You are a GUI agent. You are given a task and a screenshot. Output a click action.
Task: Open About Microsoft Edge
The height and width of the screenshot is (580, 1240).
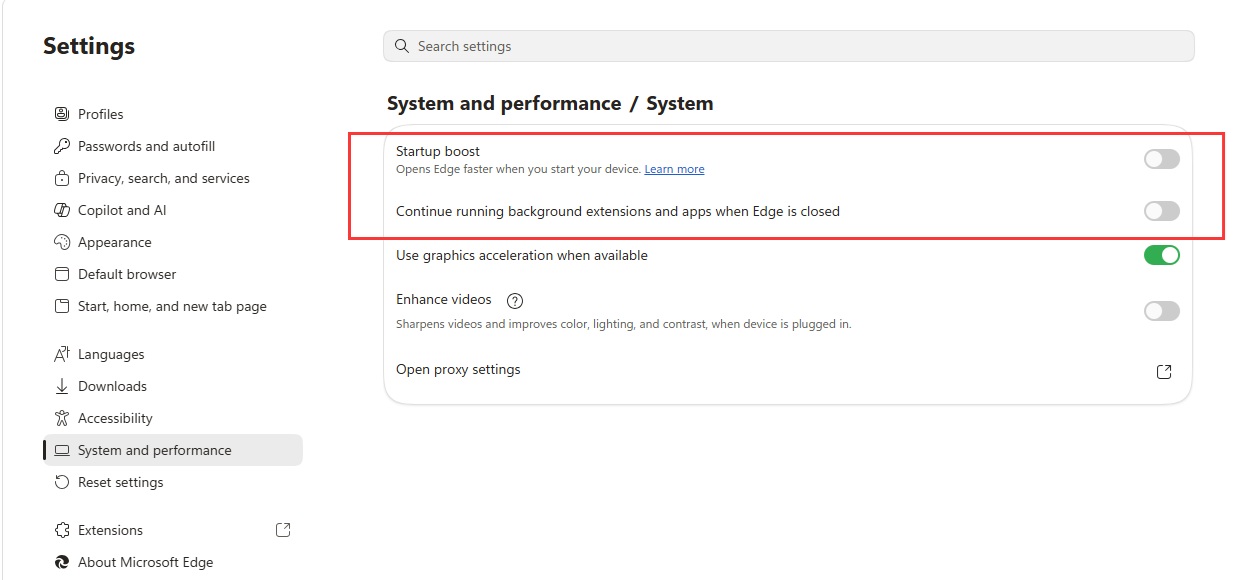[x=173, y=562]
